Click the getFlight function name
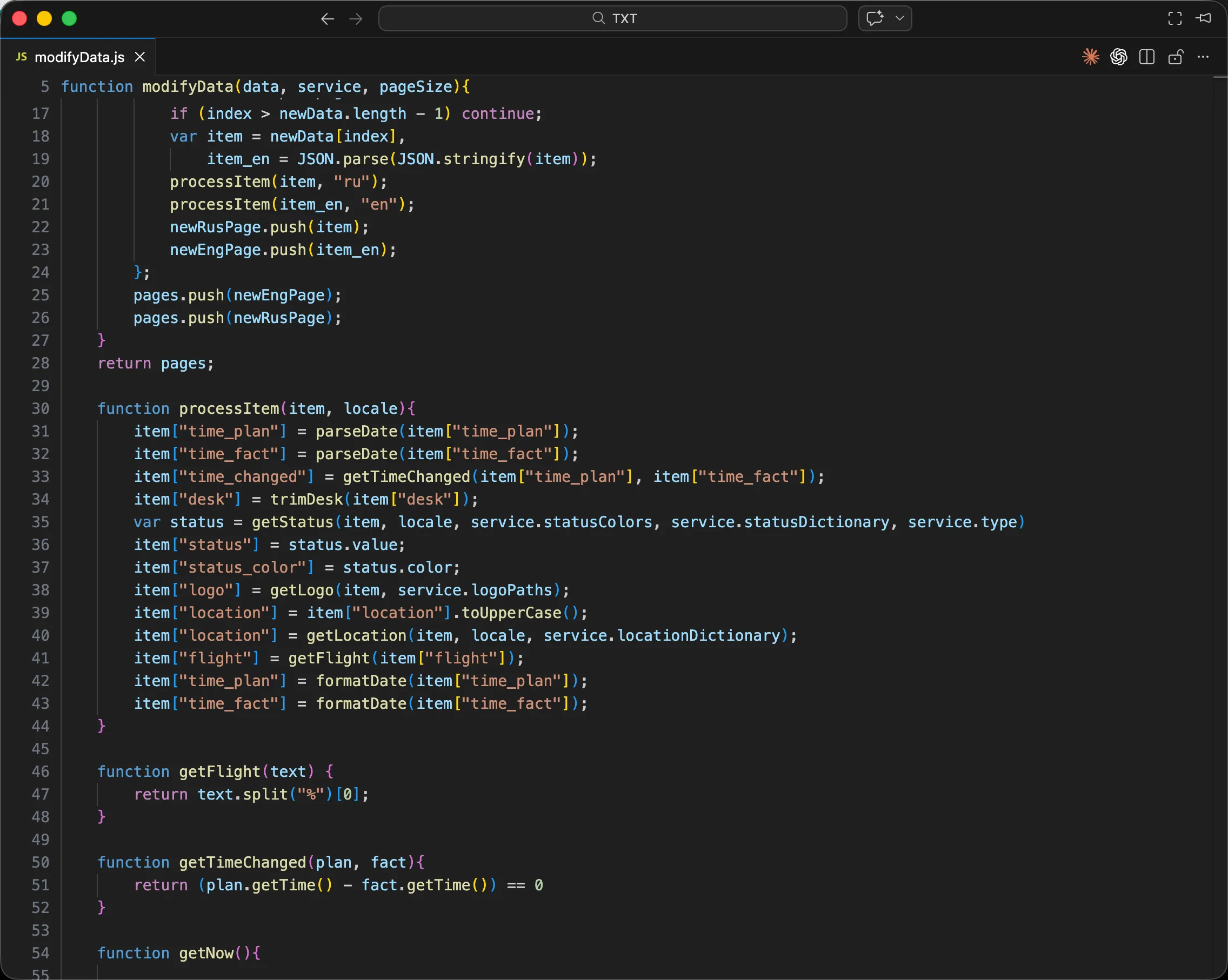The height and width of the screenshot is (980, 1228). (219, 771)
